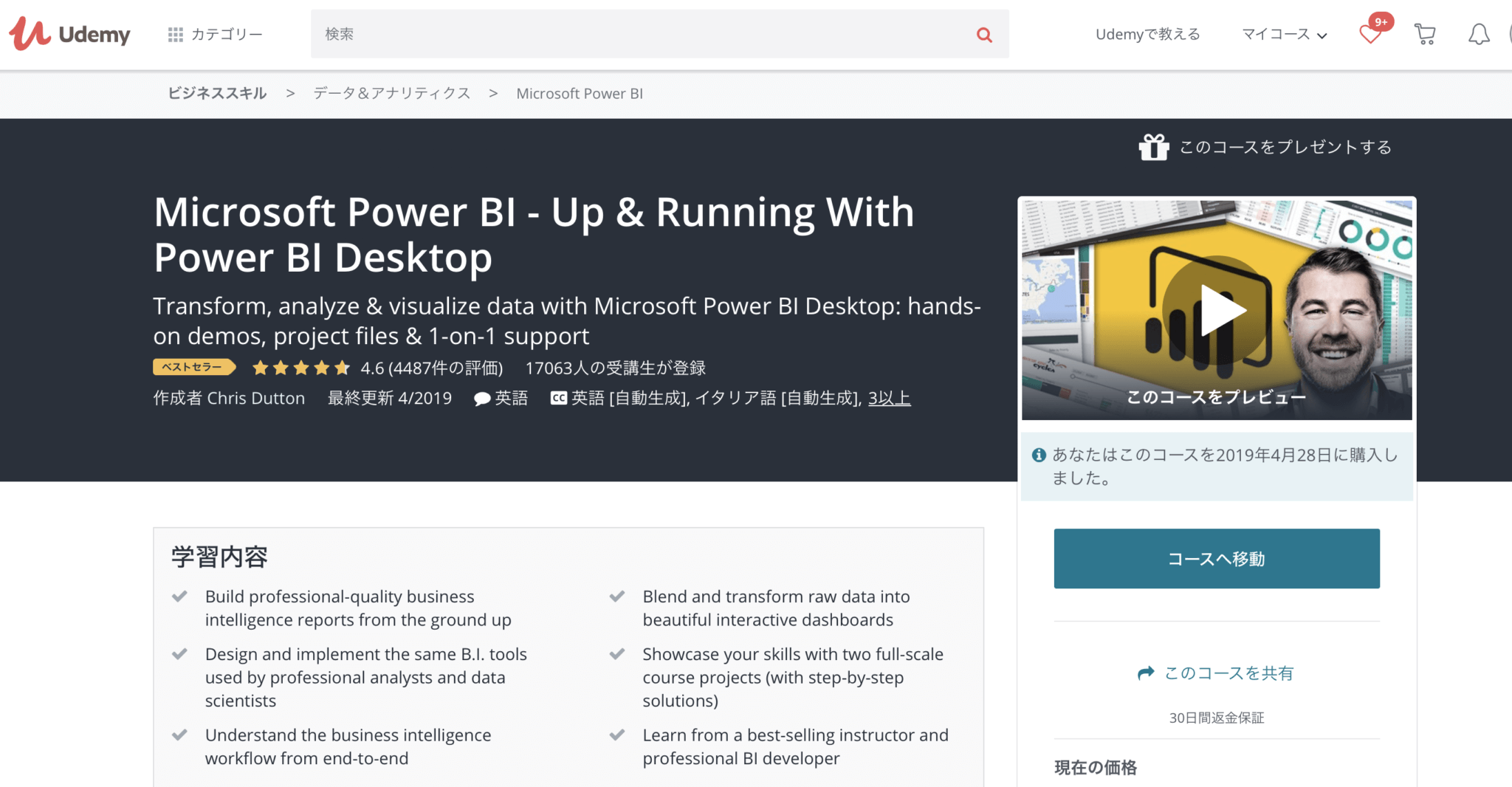Go to Microsoft Power BI breadcrumb

580,94
